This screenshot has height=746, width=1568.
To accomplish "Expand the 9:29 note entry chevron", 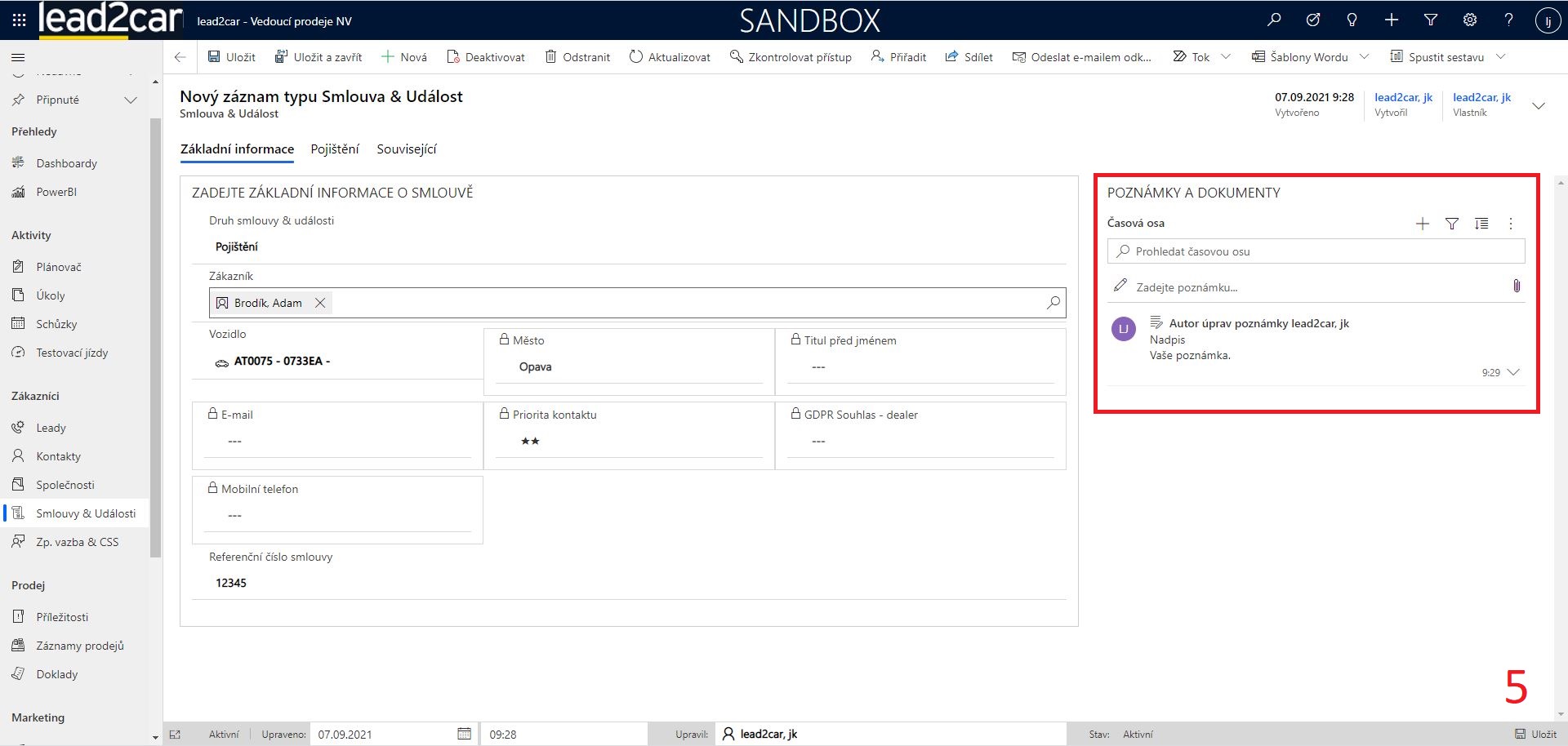I will [x=1513, y=372].
